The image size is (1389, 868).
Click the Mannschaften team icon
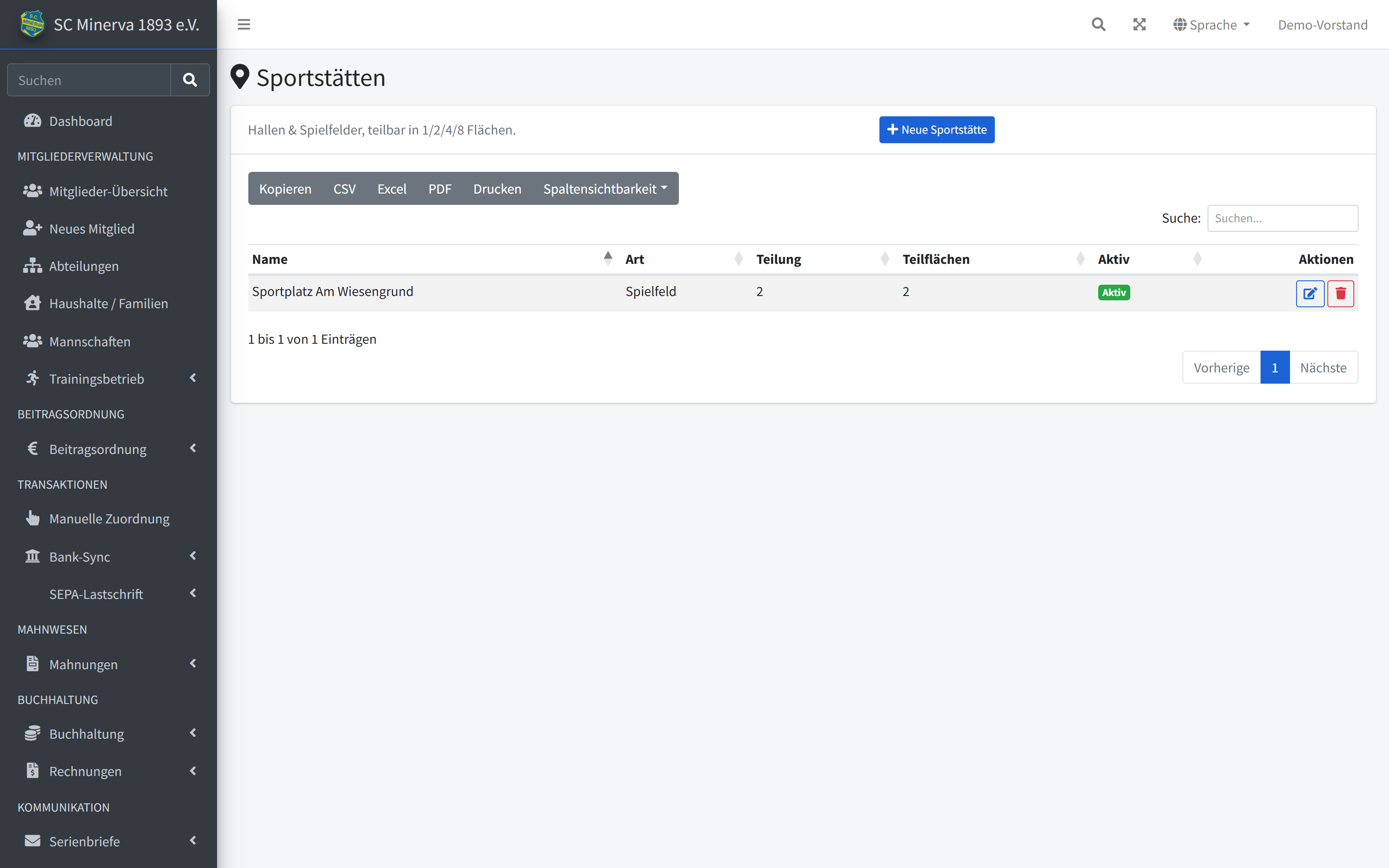(x=33, y=341)
